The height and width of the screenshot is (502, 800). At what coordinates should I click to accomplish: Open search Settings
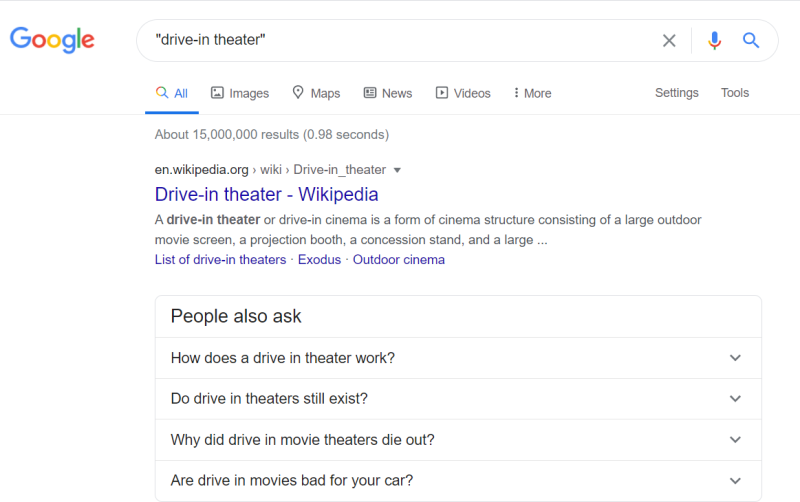677,93
